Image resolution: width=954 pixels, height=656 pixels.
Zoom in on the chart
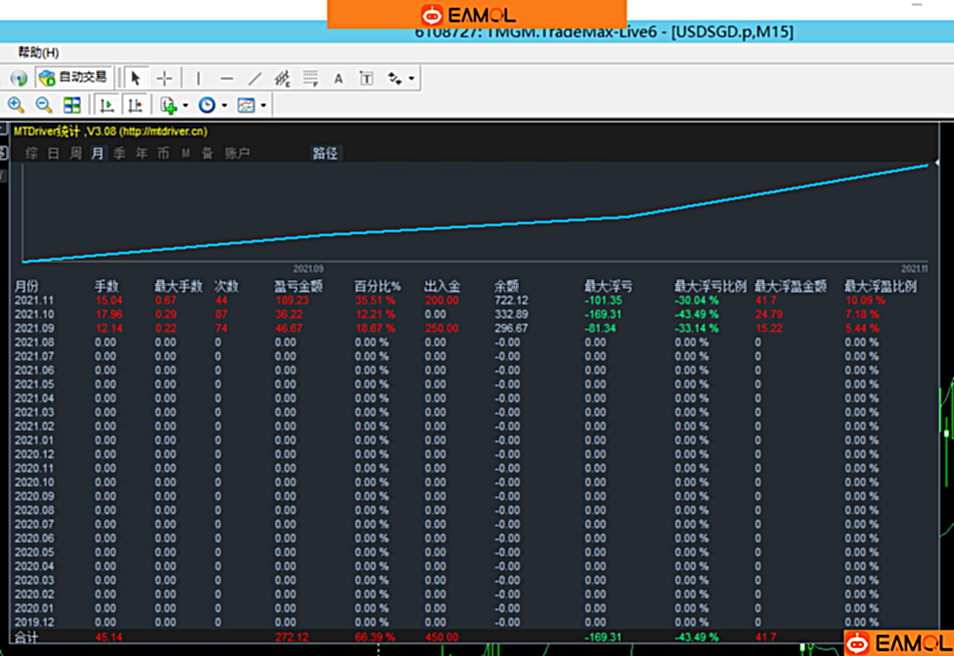16,105
